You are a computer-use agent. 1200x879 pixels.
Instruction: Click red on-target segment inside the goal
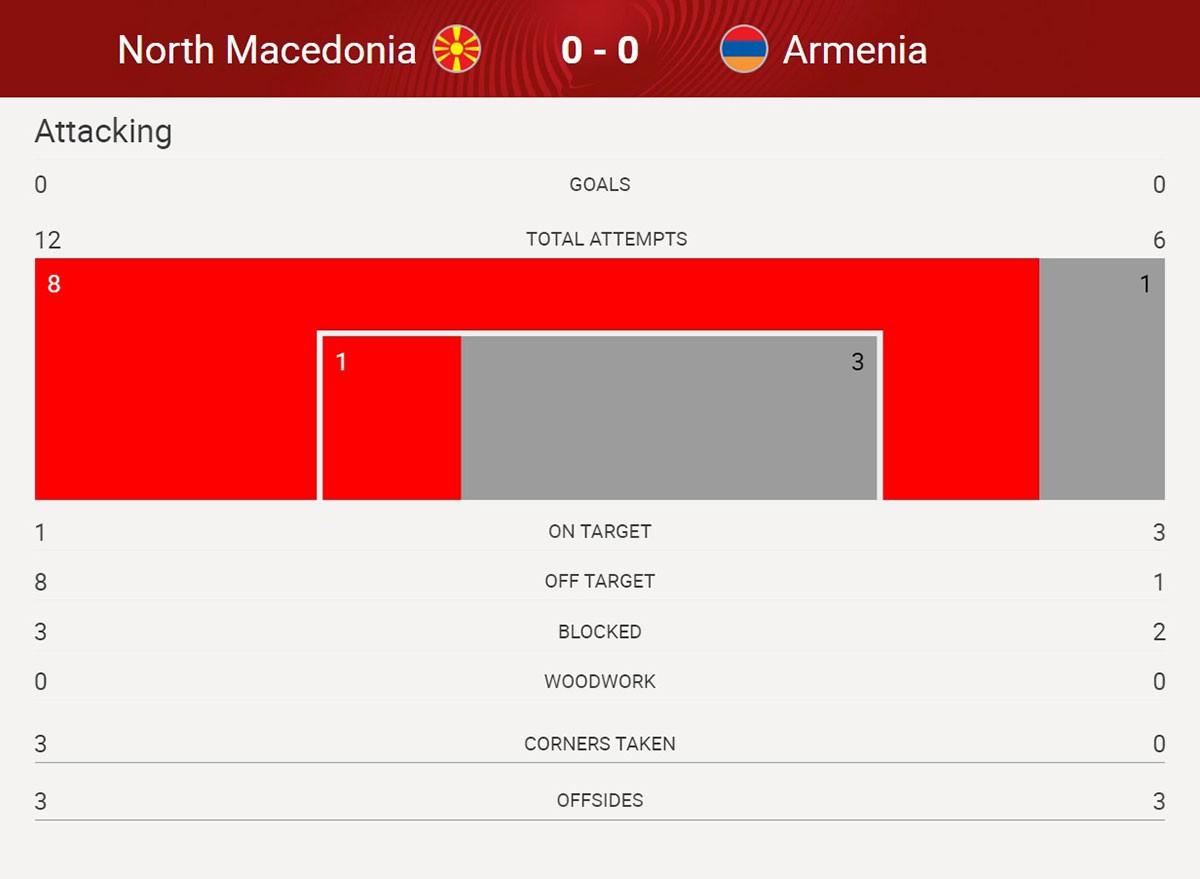(392, 418)
